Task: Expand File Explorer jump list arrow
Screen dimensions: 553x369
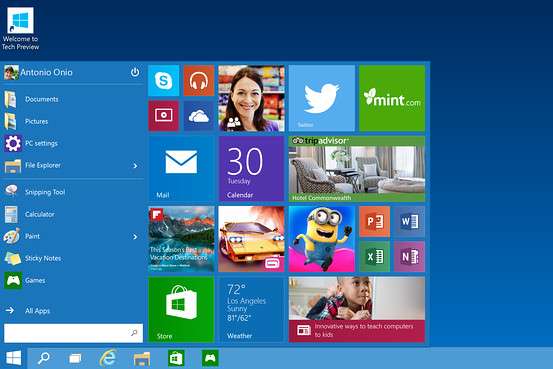Action: click(135, 165)
